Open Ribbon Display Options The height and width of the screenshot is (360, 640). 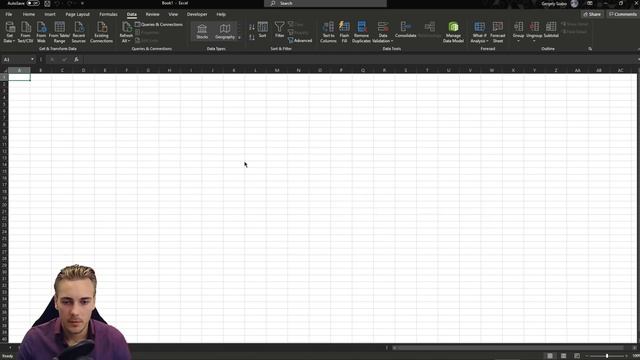(x=589, y=3)
